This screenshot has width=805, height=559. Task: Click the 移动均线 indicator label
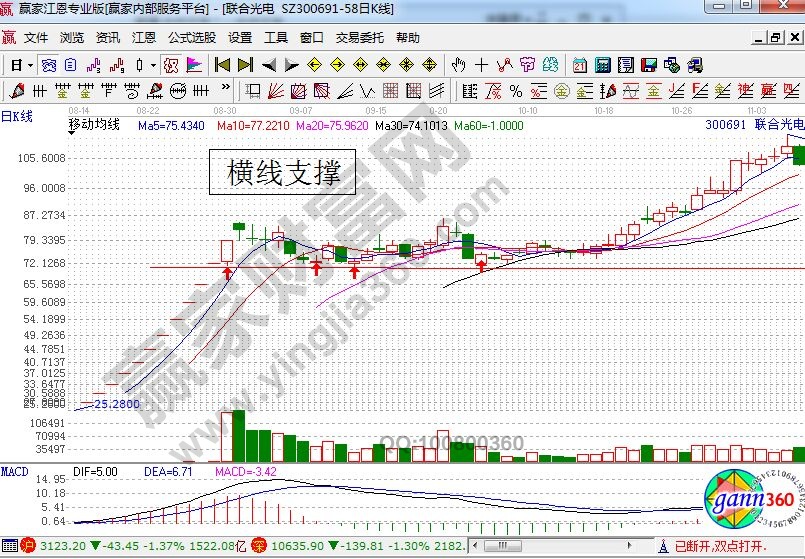(x=93, y=126)
